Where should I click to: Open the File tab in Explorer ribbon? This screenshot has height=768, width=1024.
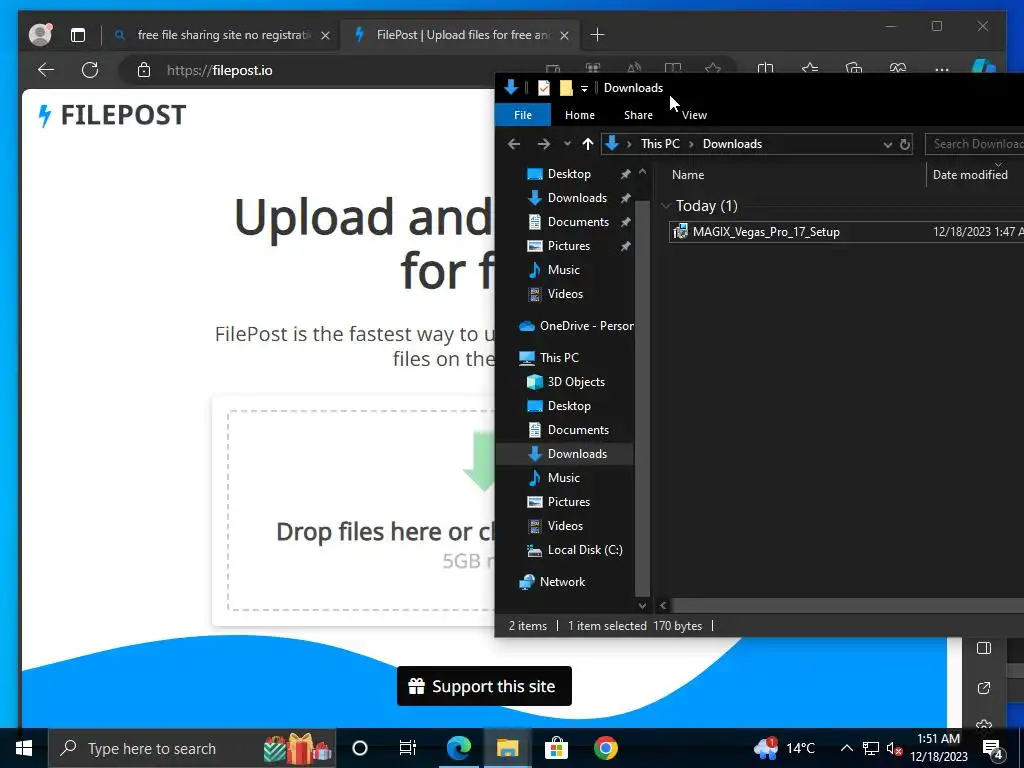pyautogui.click(x=522, y=115)
